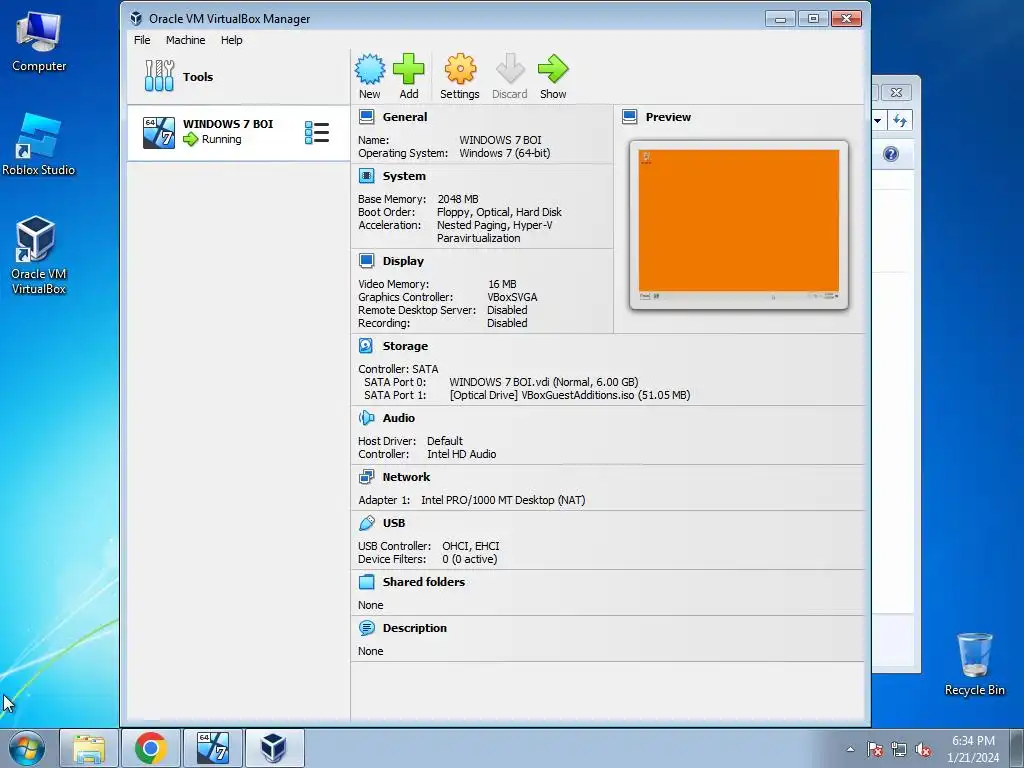
Task: Click the General section monitor icon
Action: pyautogui.click(x=366, y=117)
